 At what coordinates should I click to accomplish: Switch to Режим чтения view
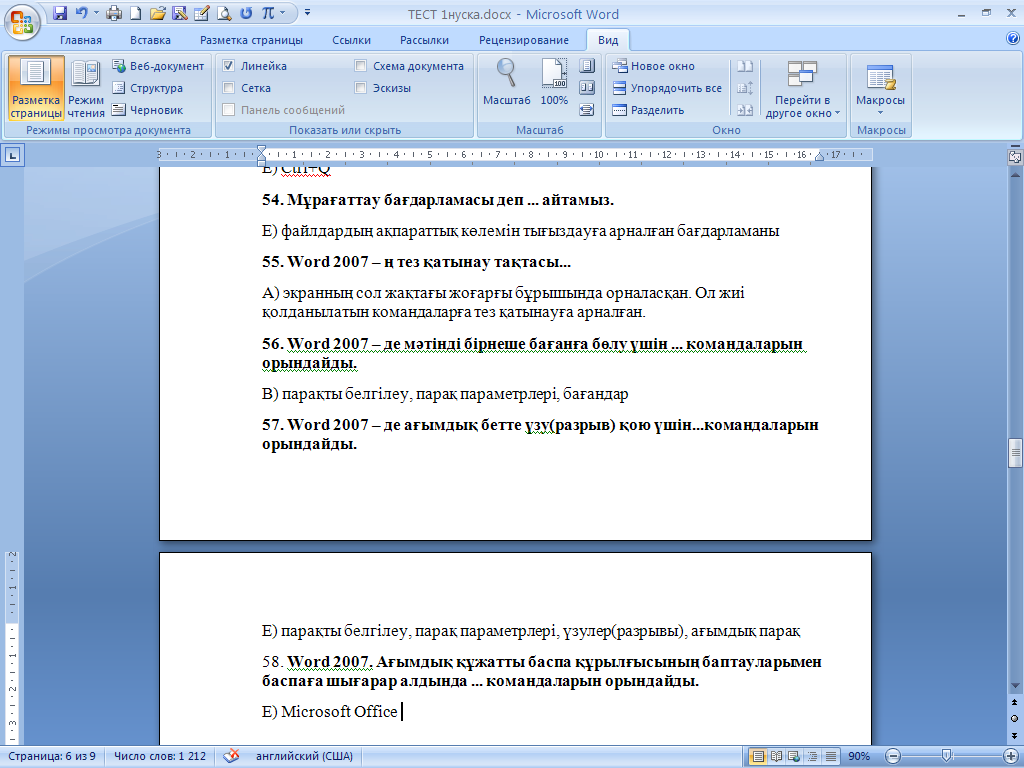click(x=86, y=88)
